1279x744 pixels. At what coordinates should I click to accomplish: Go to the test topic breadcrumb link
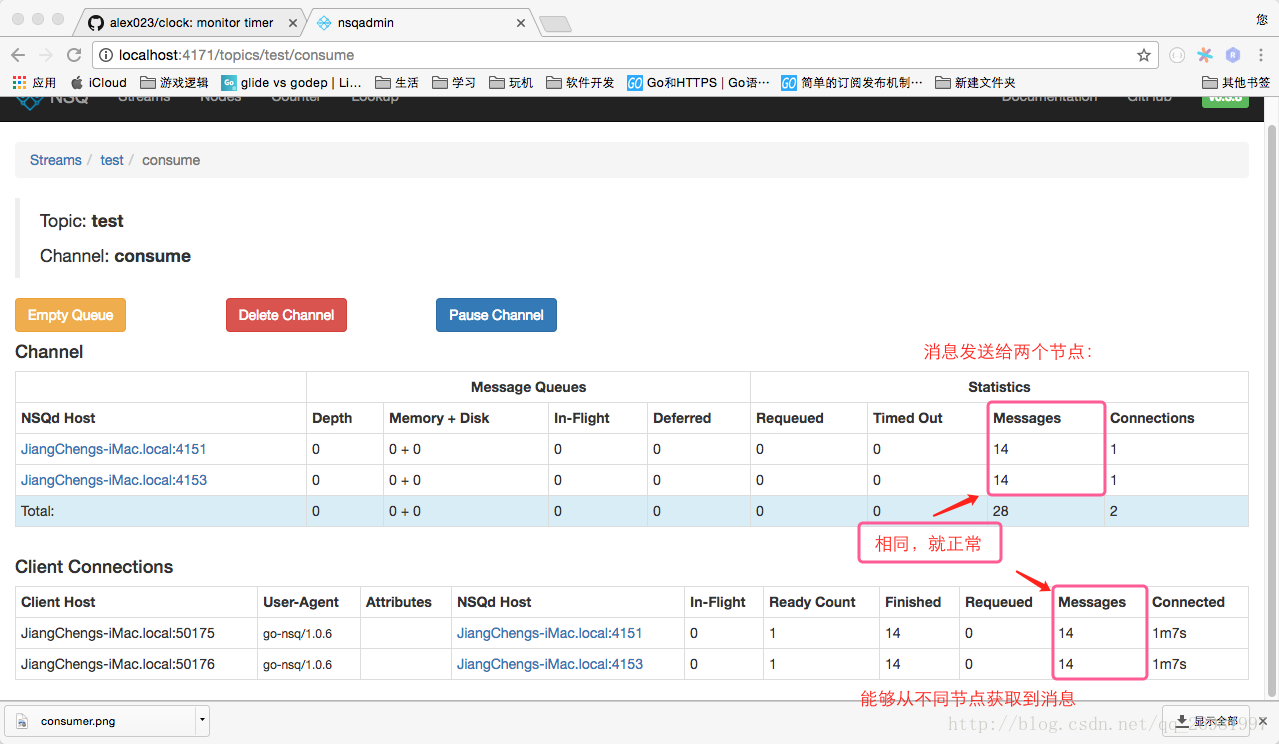[x=112, y=160]
